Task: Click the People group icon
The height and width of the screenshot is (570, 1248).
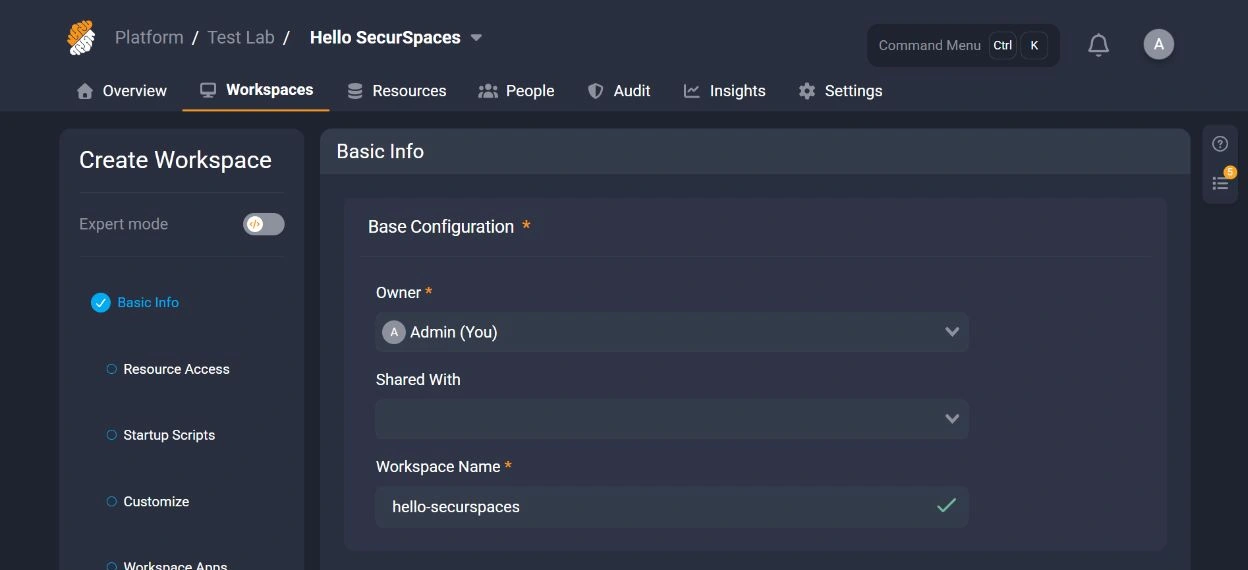Action: click(x=488, y=91)
